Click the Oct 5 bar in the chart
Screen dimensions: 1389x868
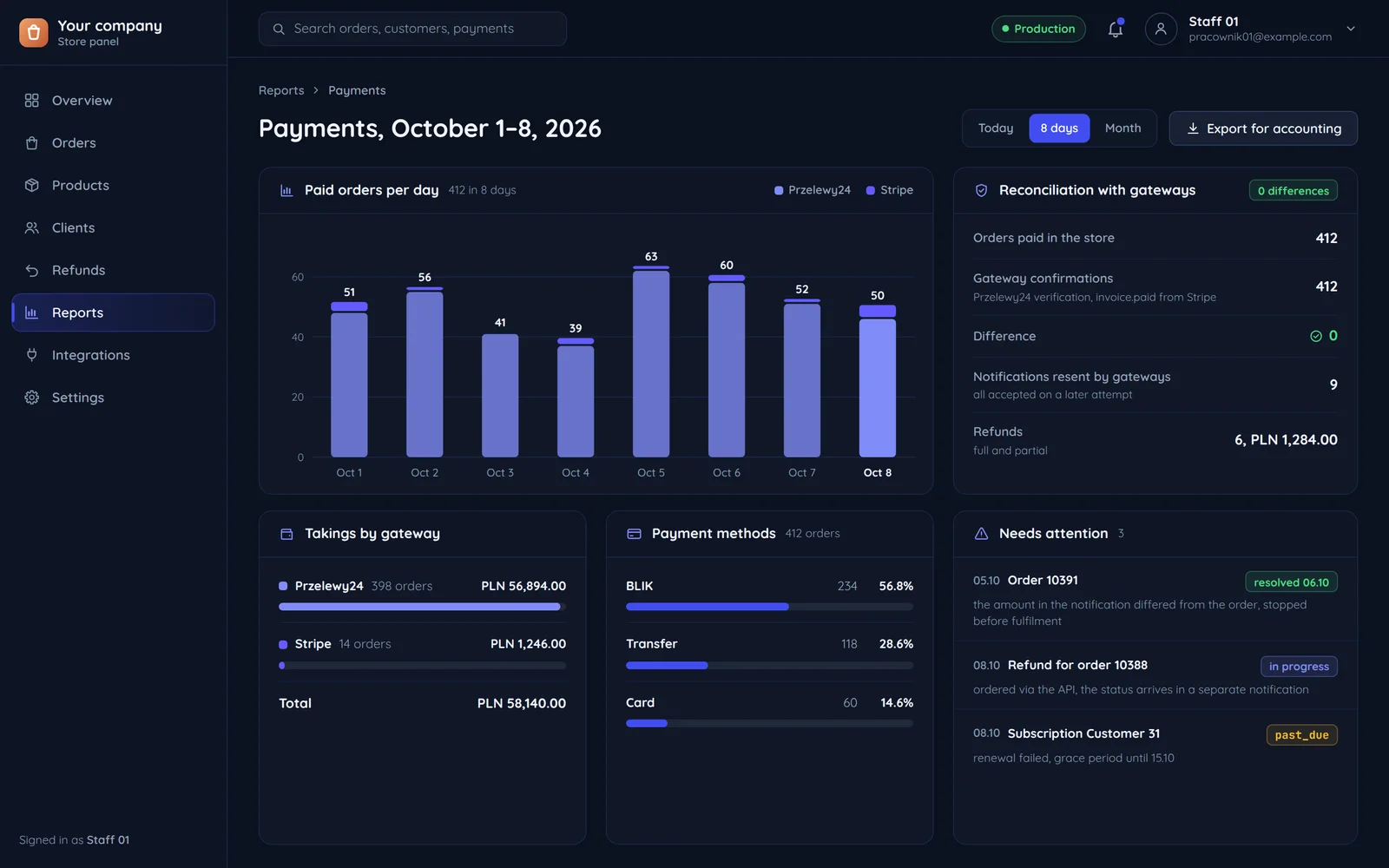pos(651,361)
